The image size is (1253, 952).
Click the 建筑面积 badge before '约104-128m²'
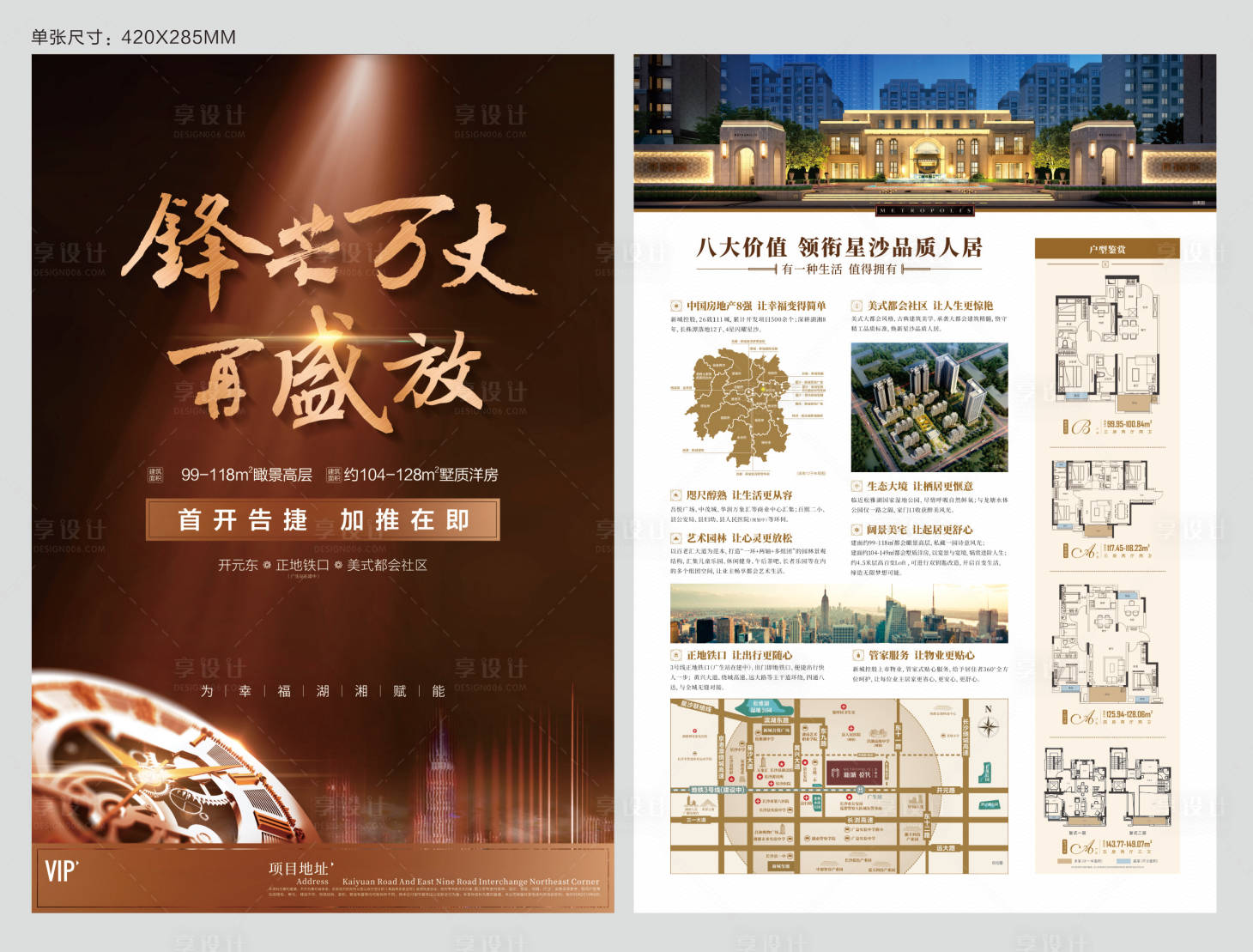coord(334,474)
